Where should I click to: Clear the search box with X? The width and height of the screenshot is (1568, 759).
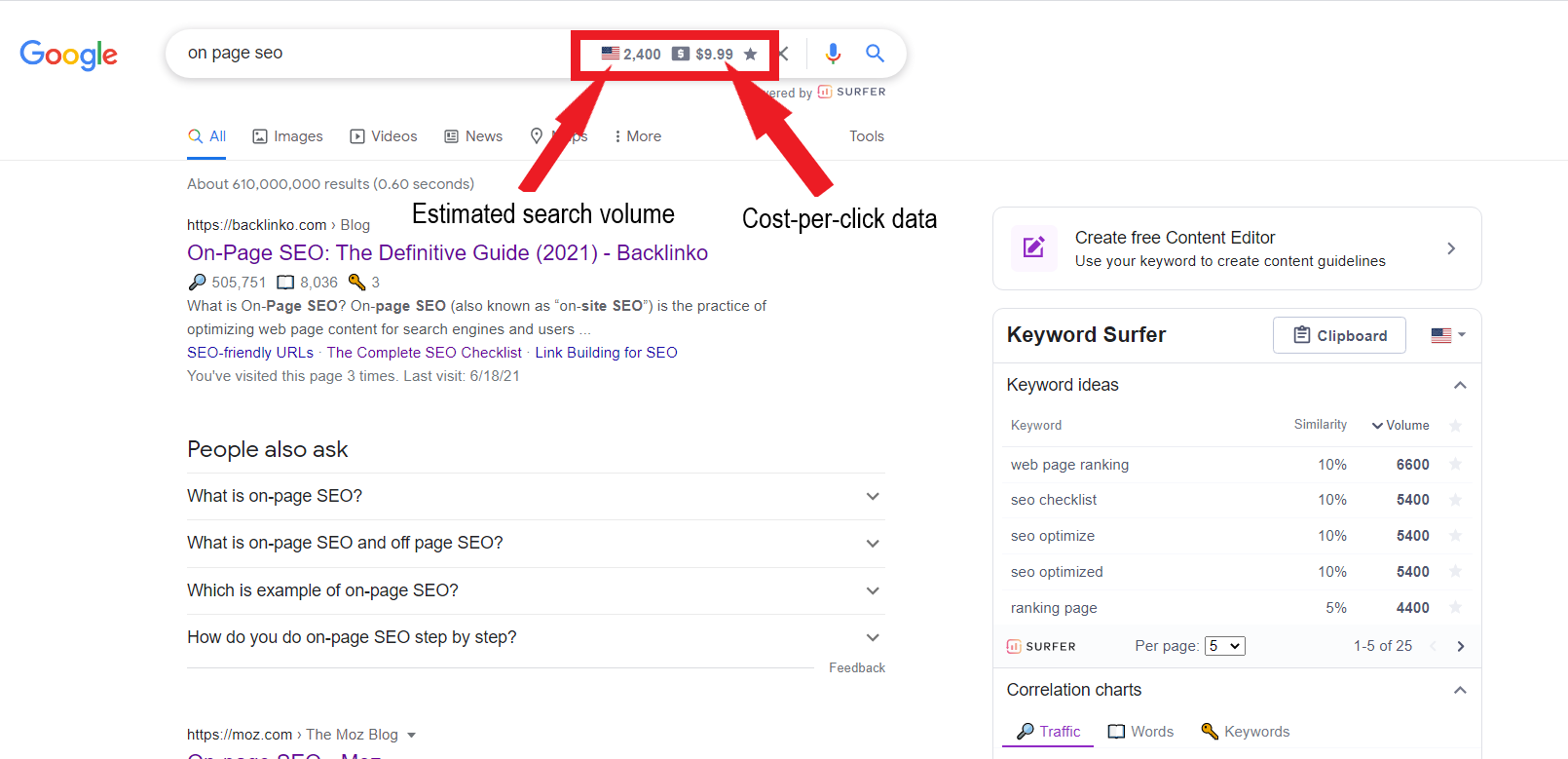[785, 54]
